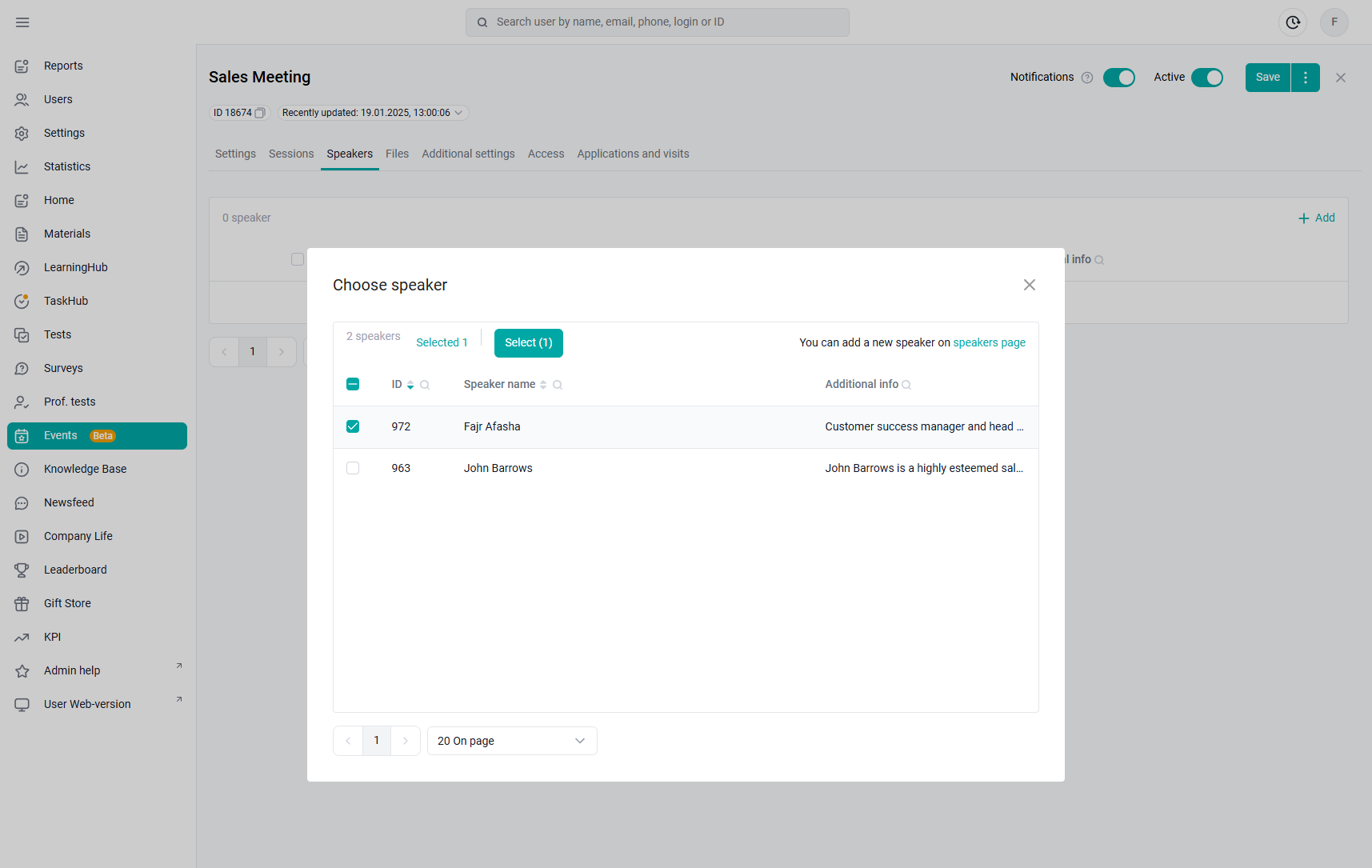The width and height of the screenshot is (1372, 868).
Task: Go to next page in dialog
Action: (x=406, y=741)
